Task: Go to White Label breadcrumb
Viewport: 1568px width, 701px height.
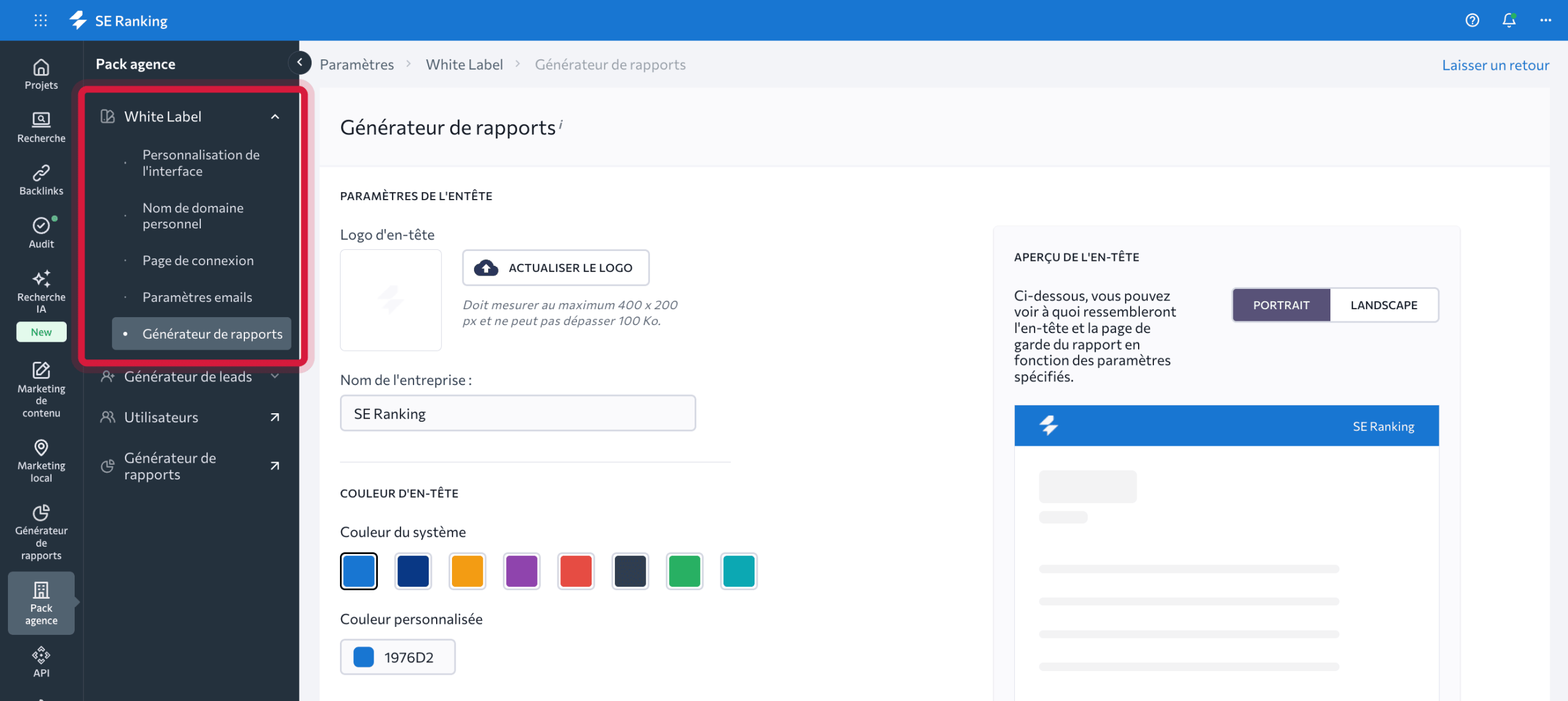Action: 464,64
